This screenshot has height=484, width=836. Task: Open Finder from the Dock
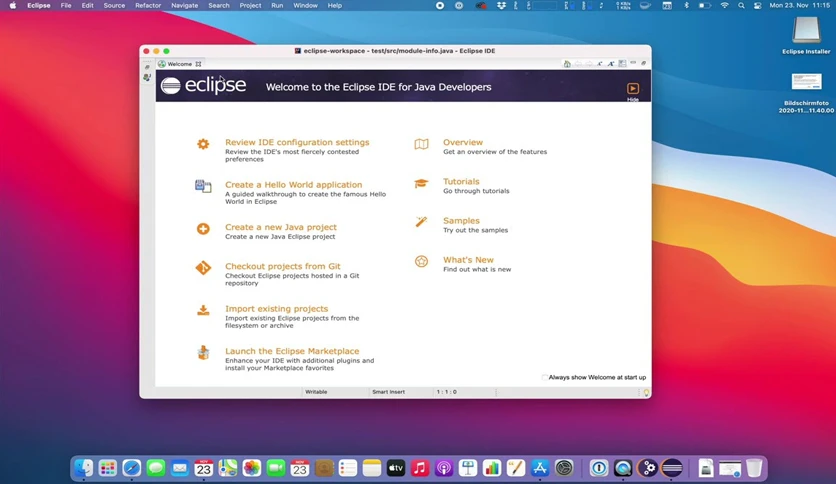point(83,469)
